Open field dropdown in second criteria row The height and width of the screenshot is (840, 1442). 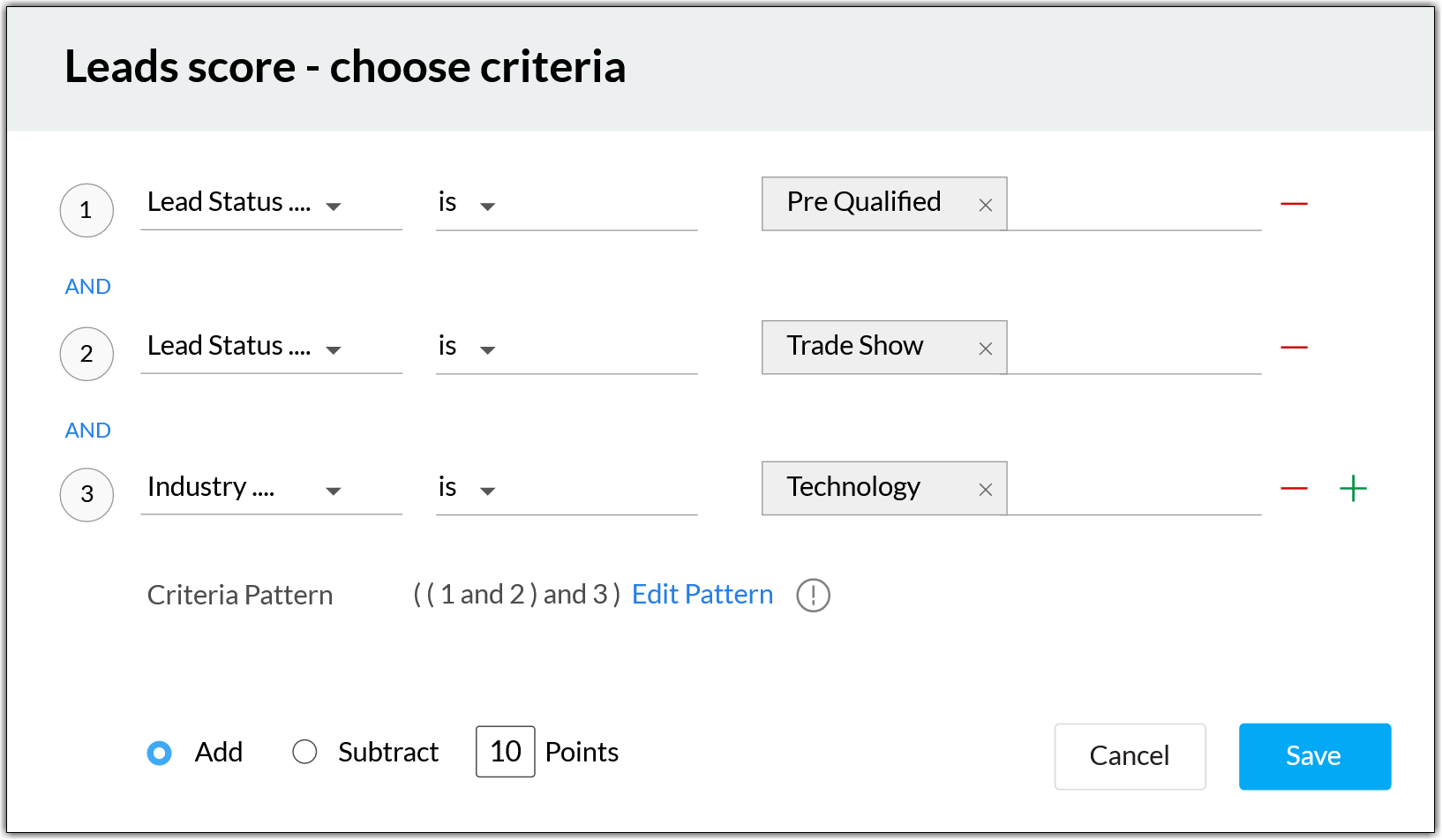333,350
